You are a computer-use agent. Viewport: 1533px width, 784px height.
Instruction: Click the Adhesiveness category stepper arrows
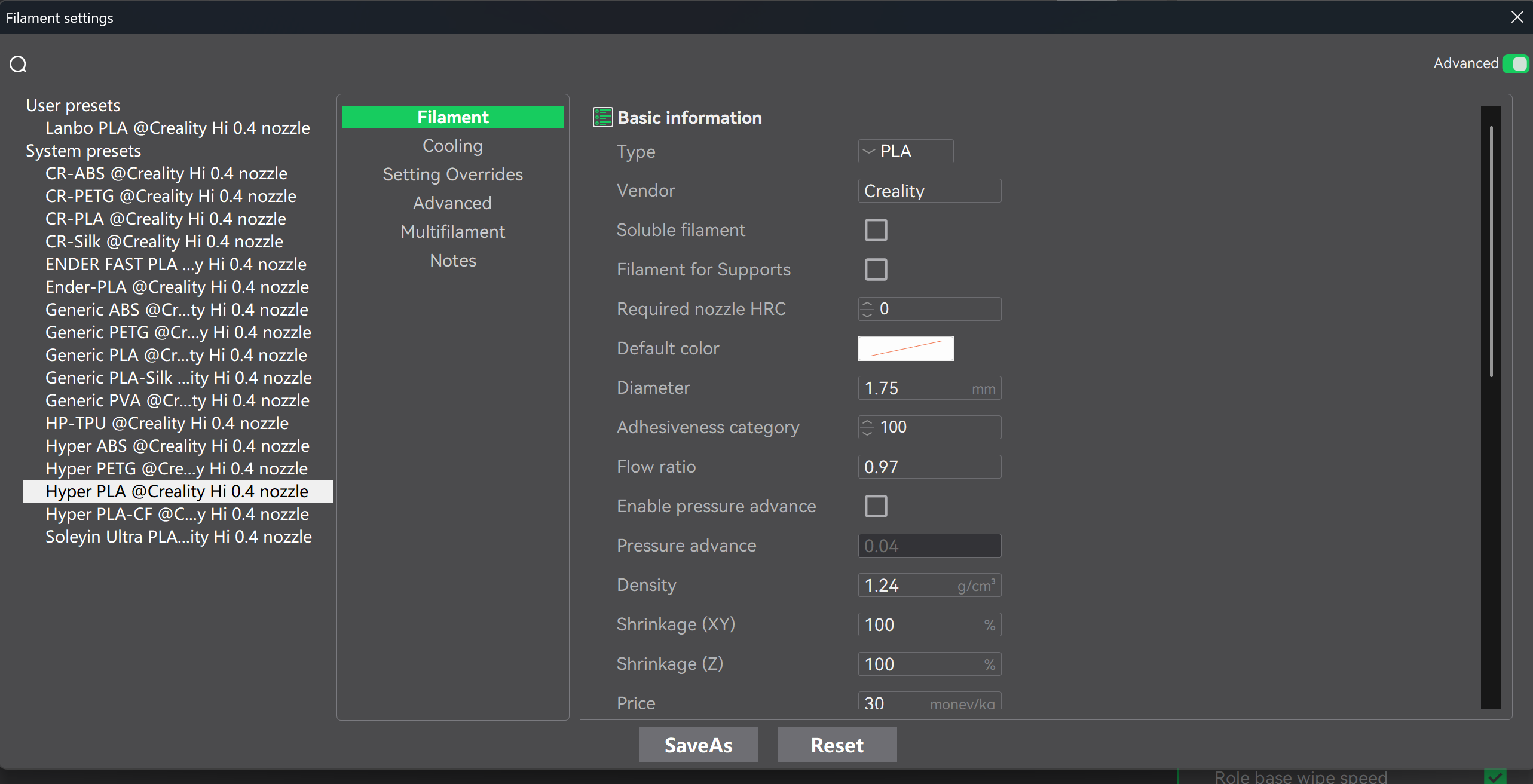pyautogui.click(x=867, y=427)
